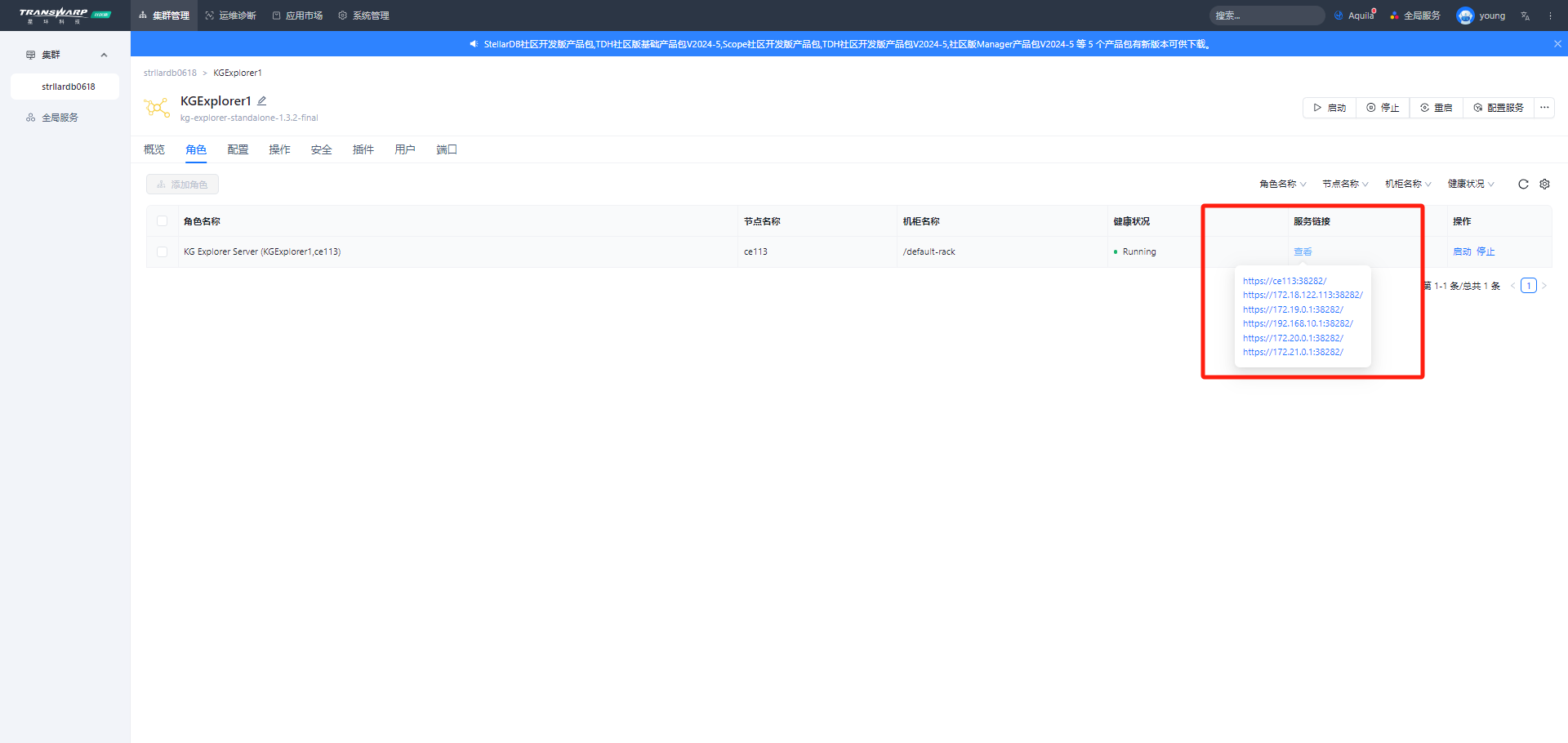Image resolution: width=1568 pixels, height=743 pixels.
Task: Open 全局服务 in the sidebar
Action: pyautogui.click(x=60, y=118)
